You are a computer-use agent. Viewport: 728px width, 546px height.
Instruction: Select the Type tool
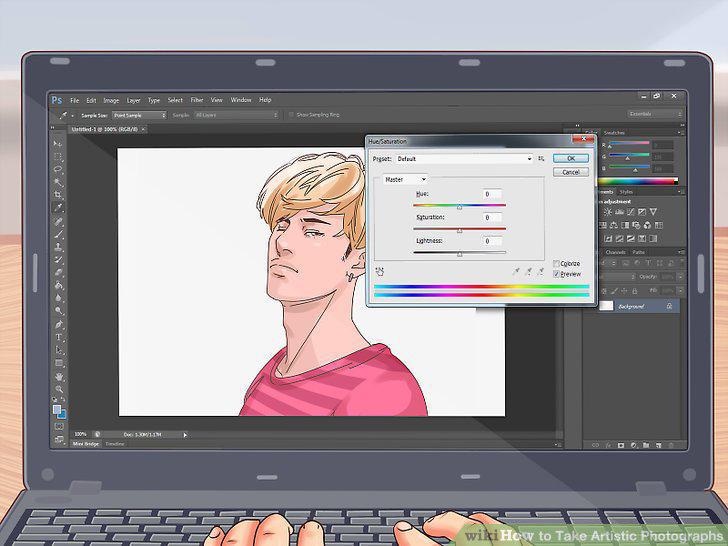coord(58,338)
